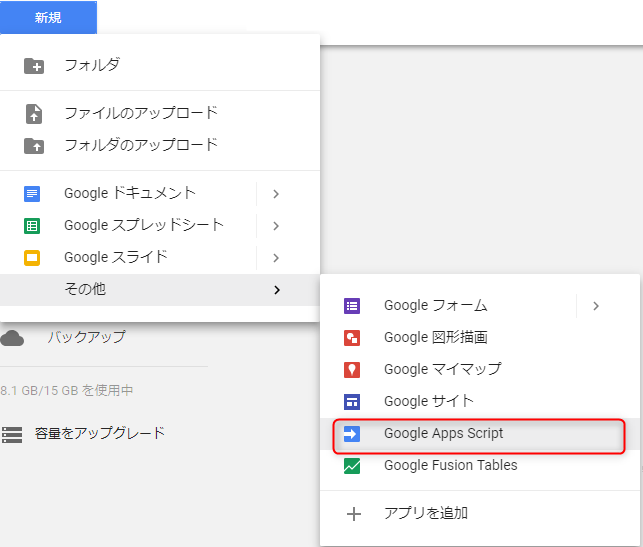The image size is (643, 547).
Task: Open 容量をアップグレード link
Action: coord(100,433)
